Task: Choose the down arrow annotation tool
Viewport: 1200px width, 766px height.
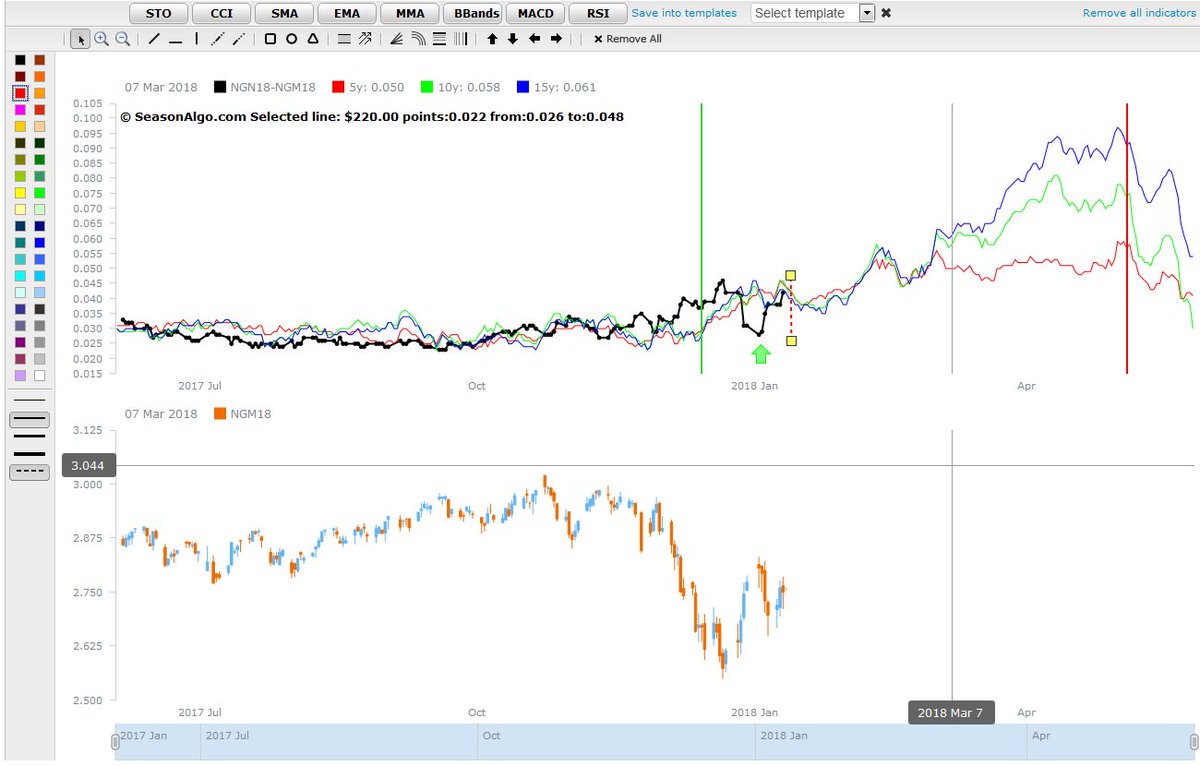Action: 511,39
